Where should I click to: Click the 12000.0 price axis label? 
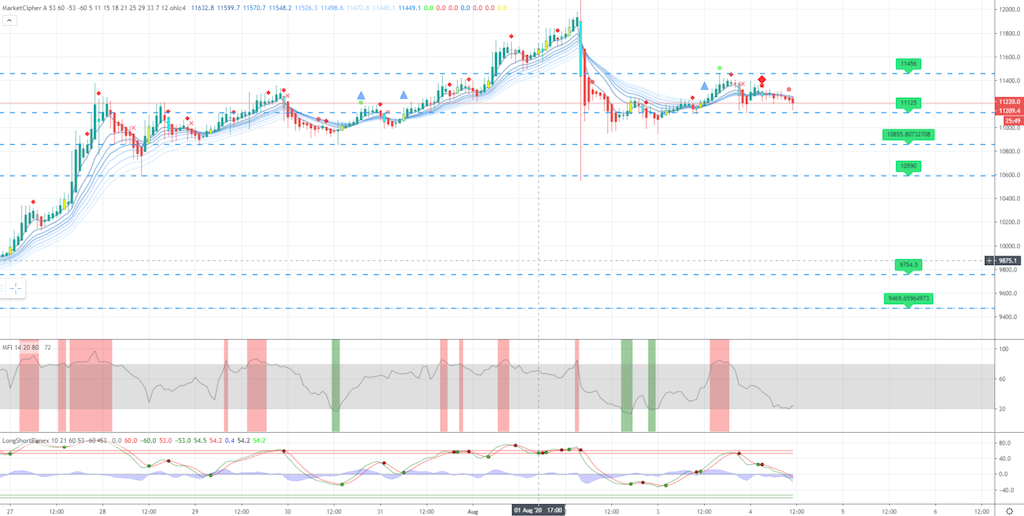[x=1008, y=9]
